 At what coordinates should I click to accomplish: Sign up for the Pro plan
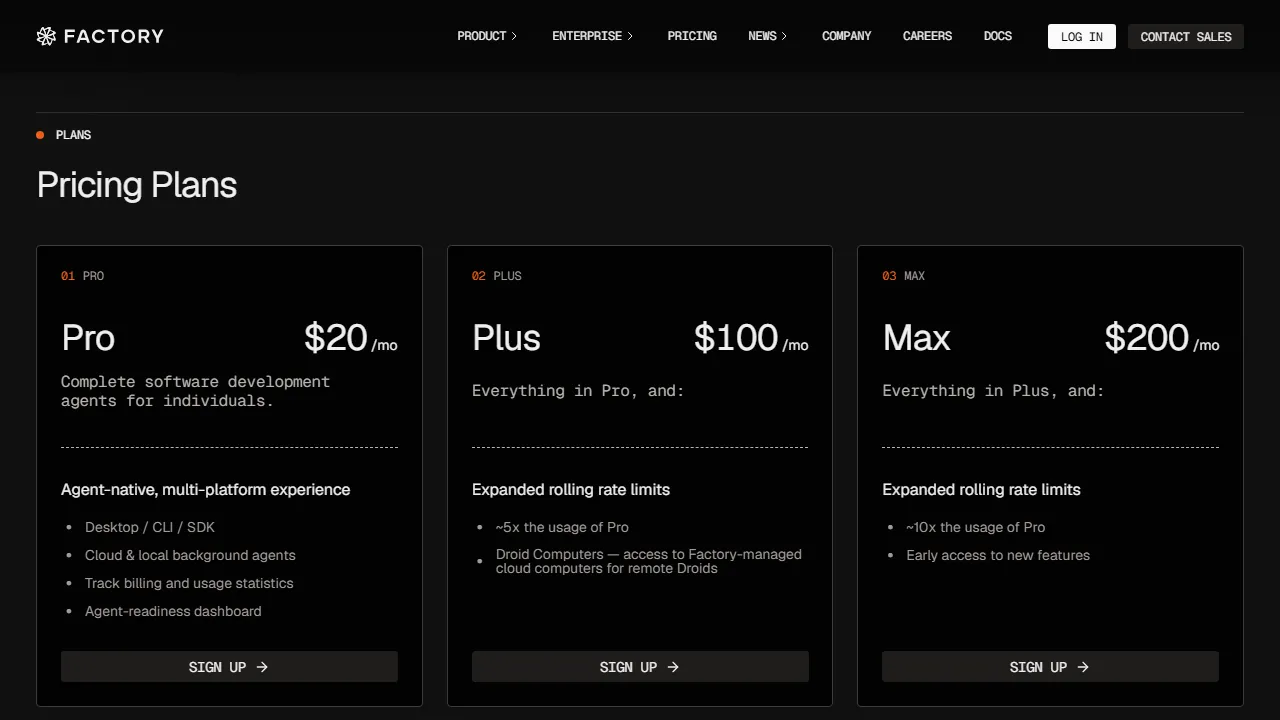point(229,667)
